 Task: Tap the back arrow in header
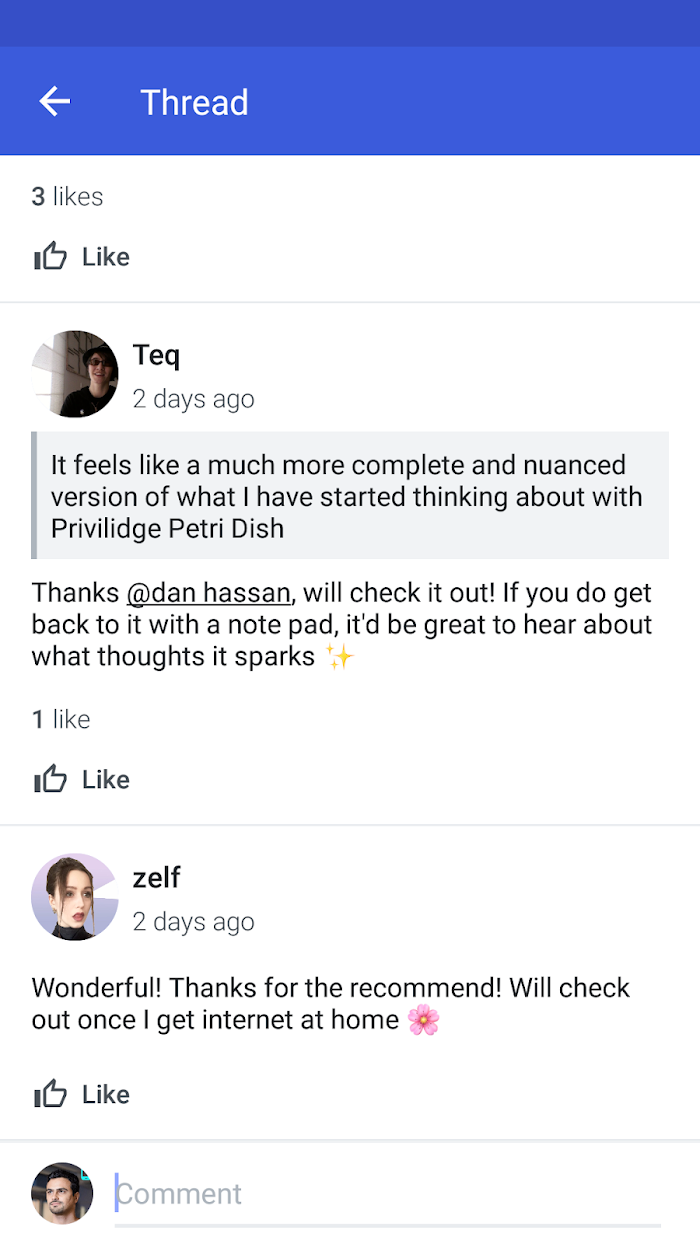(55, 101)
